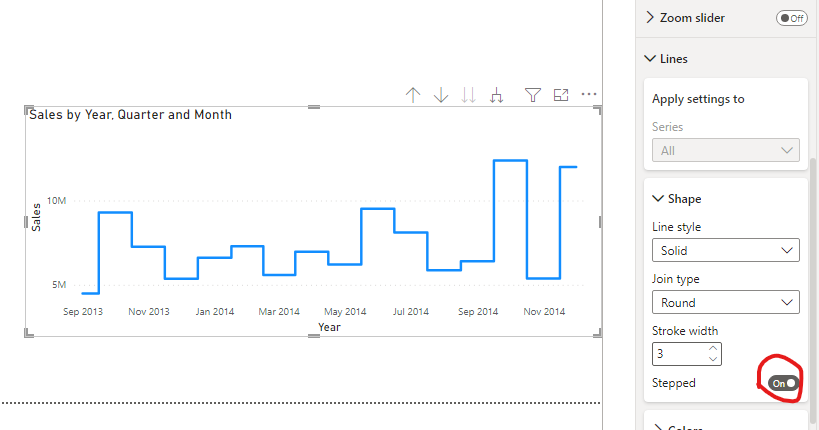The height and width of the screenshot is (430, 819).
Task: Click the Year x-axis title
Action: click(329, 327)
